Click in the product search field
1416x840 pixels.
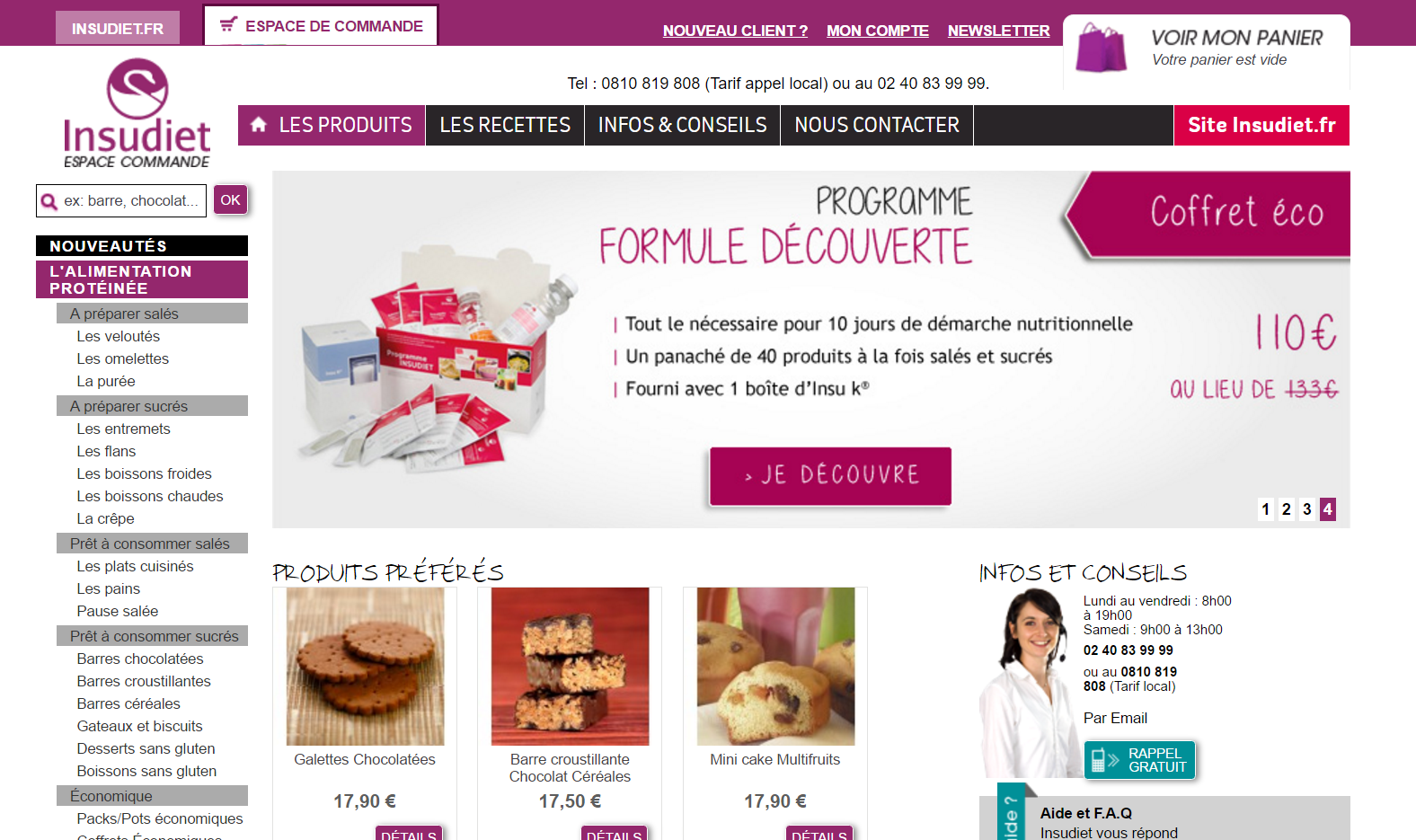pos(130,200)
